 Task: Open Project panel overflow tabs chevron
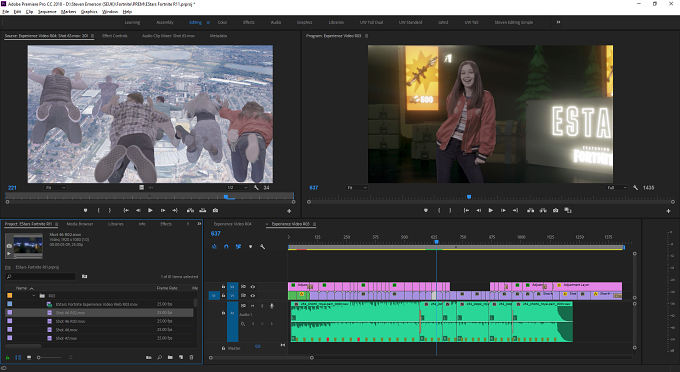tap(199, 224)
